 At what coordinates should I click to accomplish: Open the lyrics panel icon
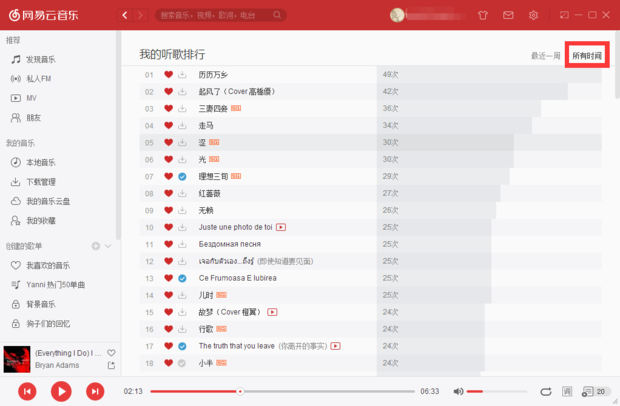coord(568,391)
